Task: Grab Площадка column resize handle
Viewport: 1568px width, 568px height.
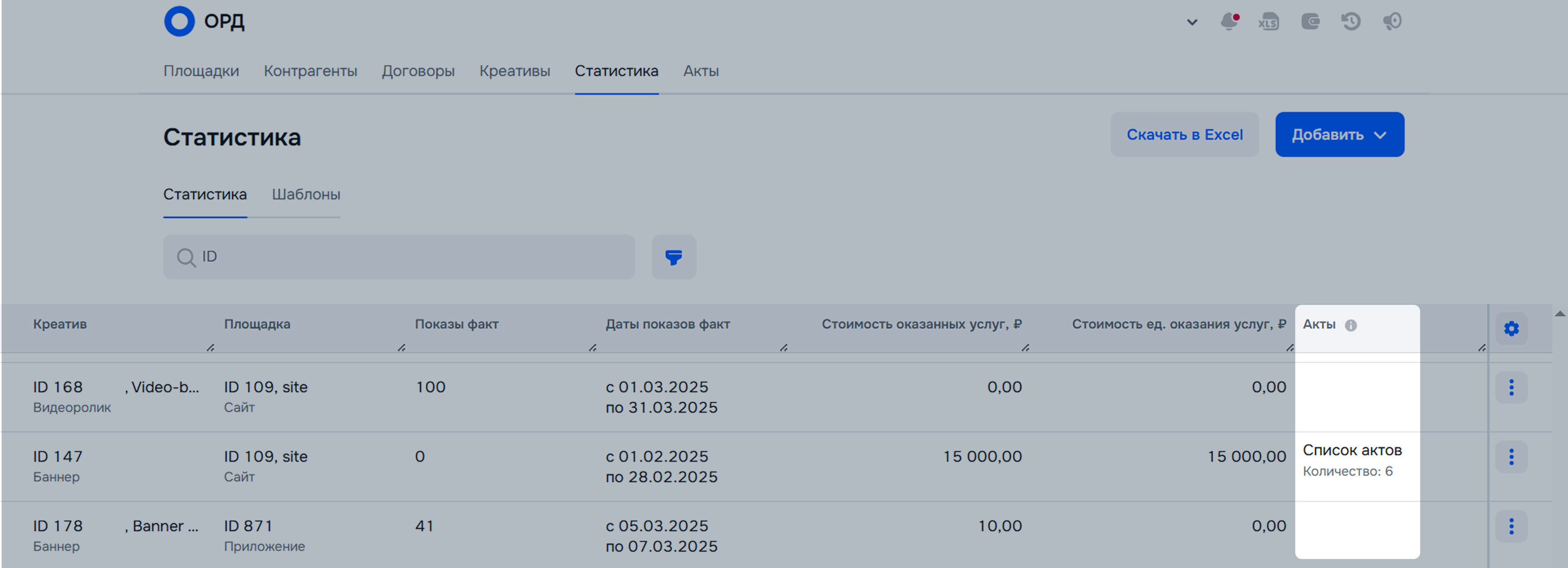Action: tap(402, 347)
